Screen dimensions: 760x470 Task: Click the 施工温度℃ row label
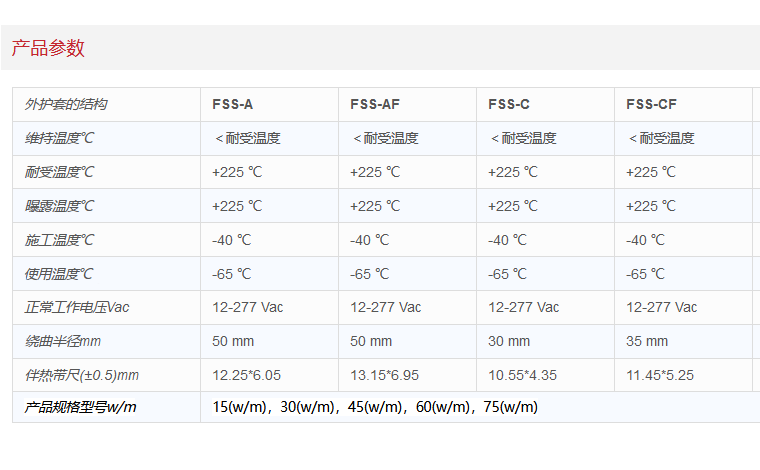(60, 240)
